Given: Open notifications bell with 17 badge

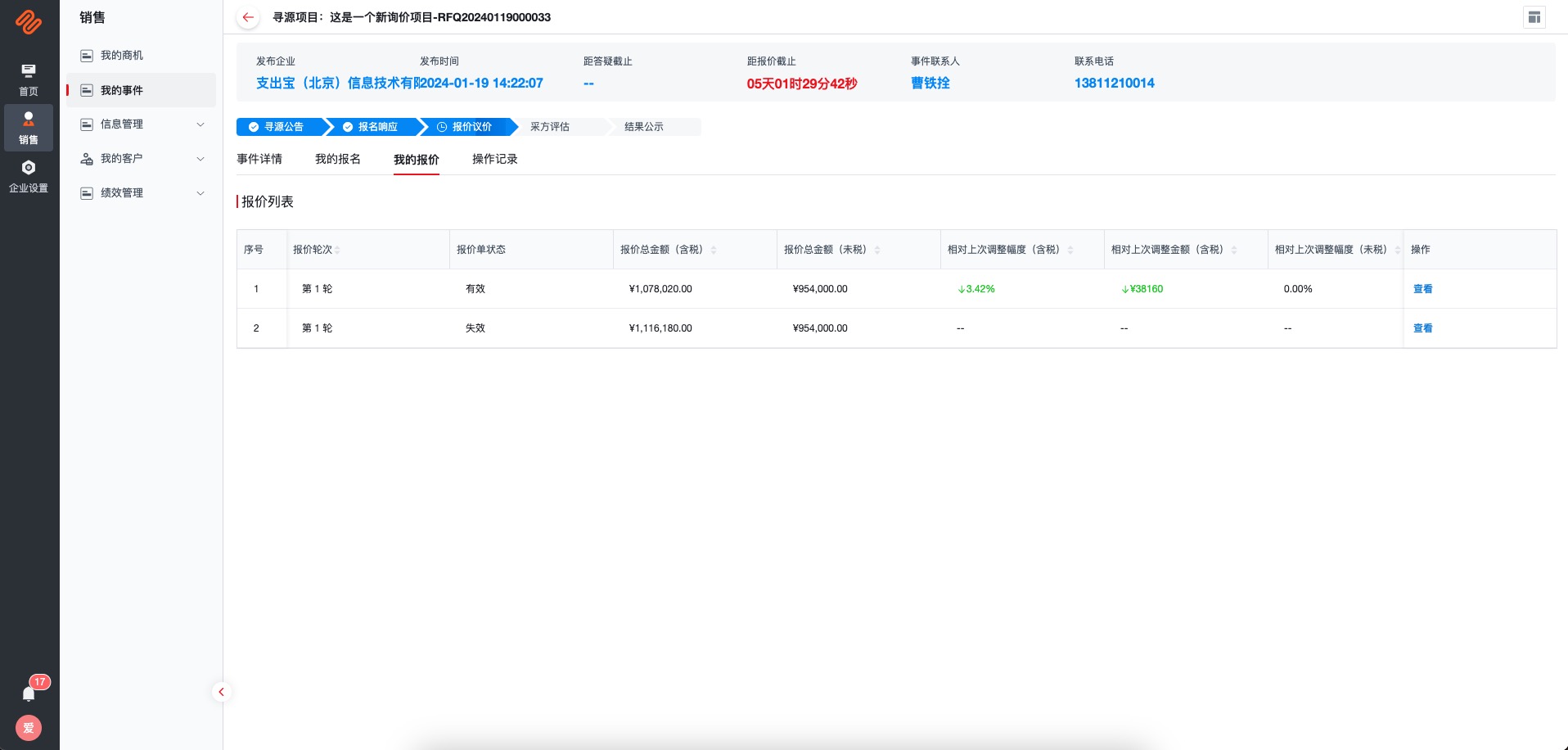Looking at the screenshot, I should pyautogui.click(x=30, y=692).
